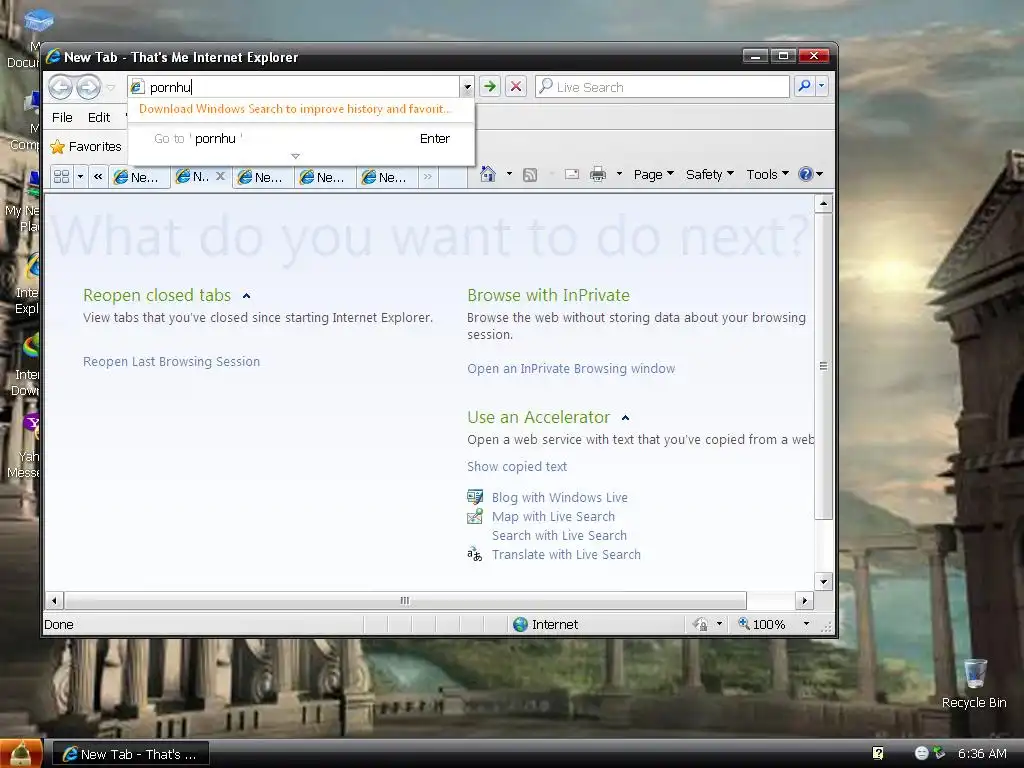Expand the autocomplete list chevron
This screenshot has width=1024, height=768.
(x=295, y=157)
